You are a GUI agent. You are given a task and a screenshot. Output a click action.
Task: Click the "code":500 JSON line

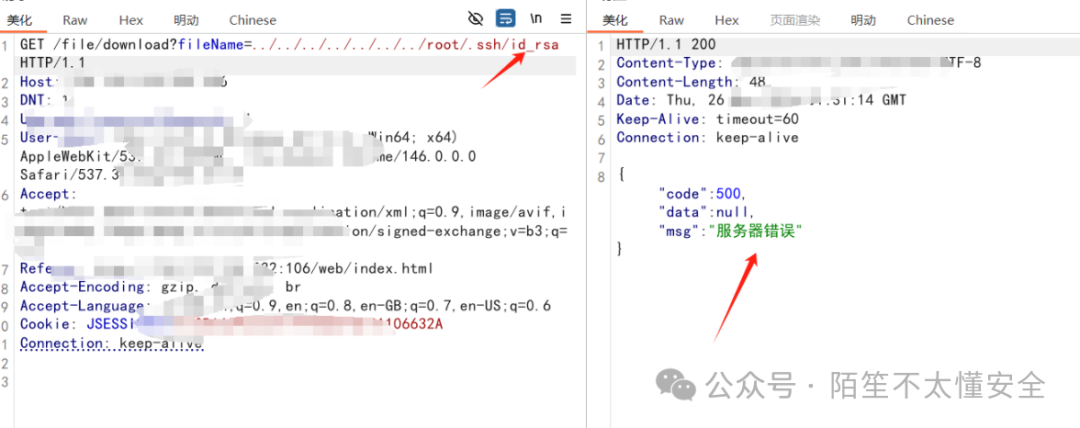tap(702, 194)
